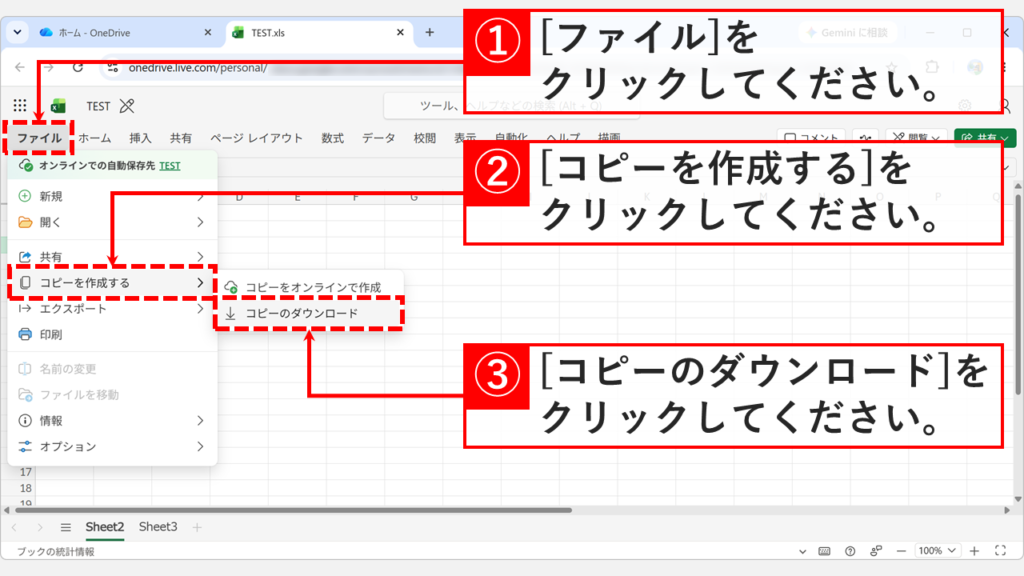The height and width of the screenshot is (576, 1024).
Task: Click 情報 in the File menu
Action: coord(112,421)
